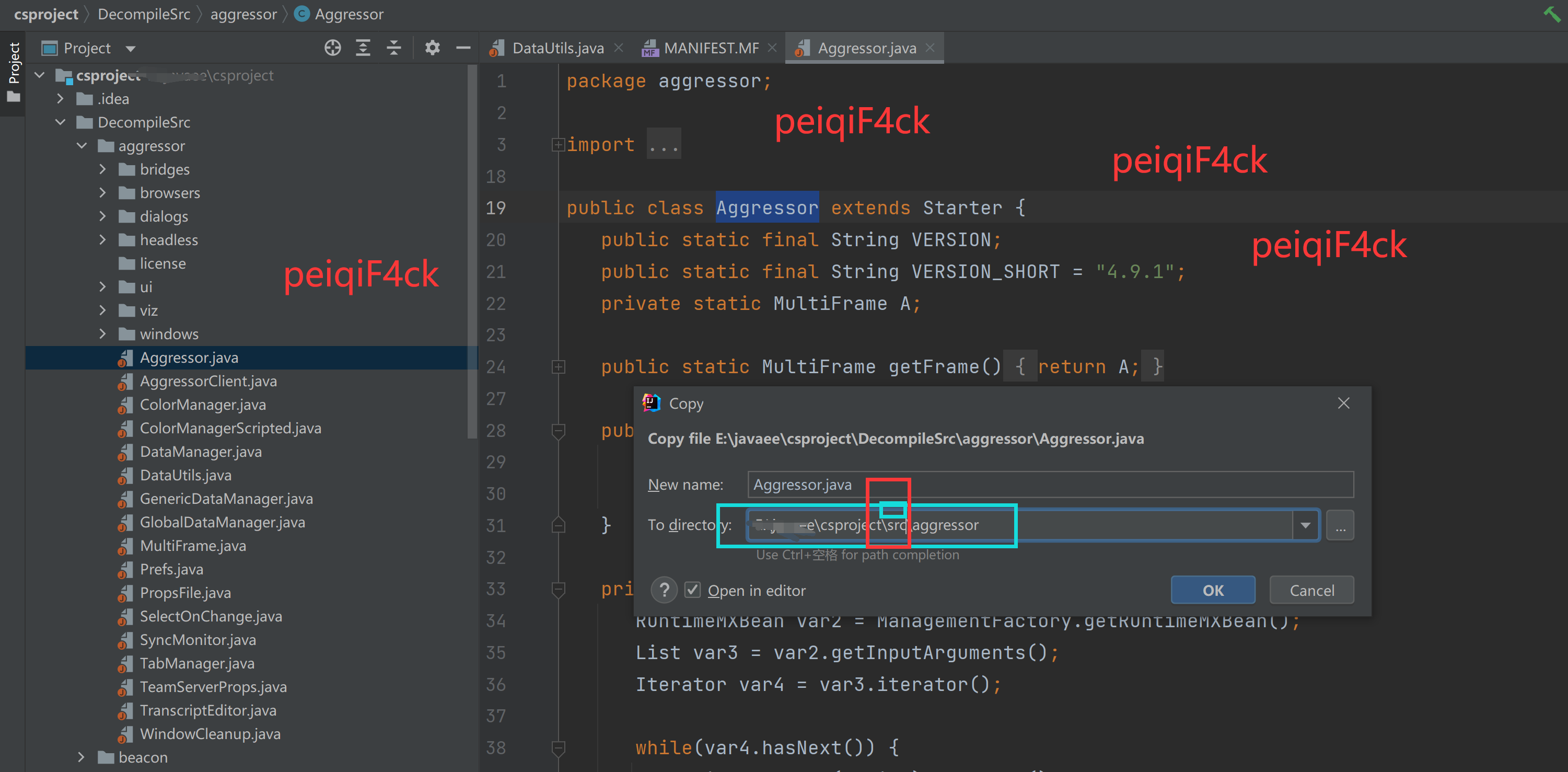1568x772 pixels.
Task: Expand the ui folder
Action: (x=103, y=287)
